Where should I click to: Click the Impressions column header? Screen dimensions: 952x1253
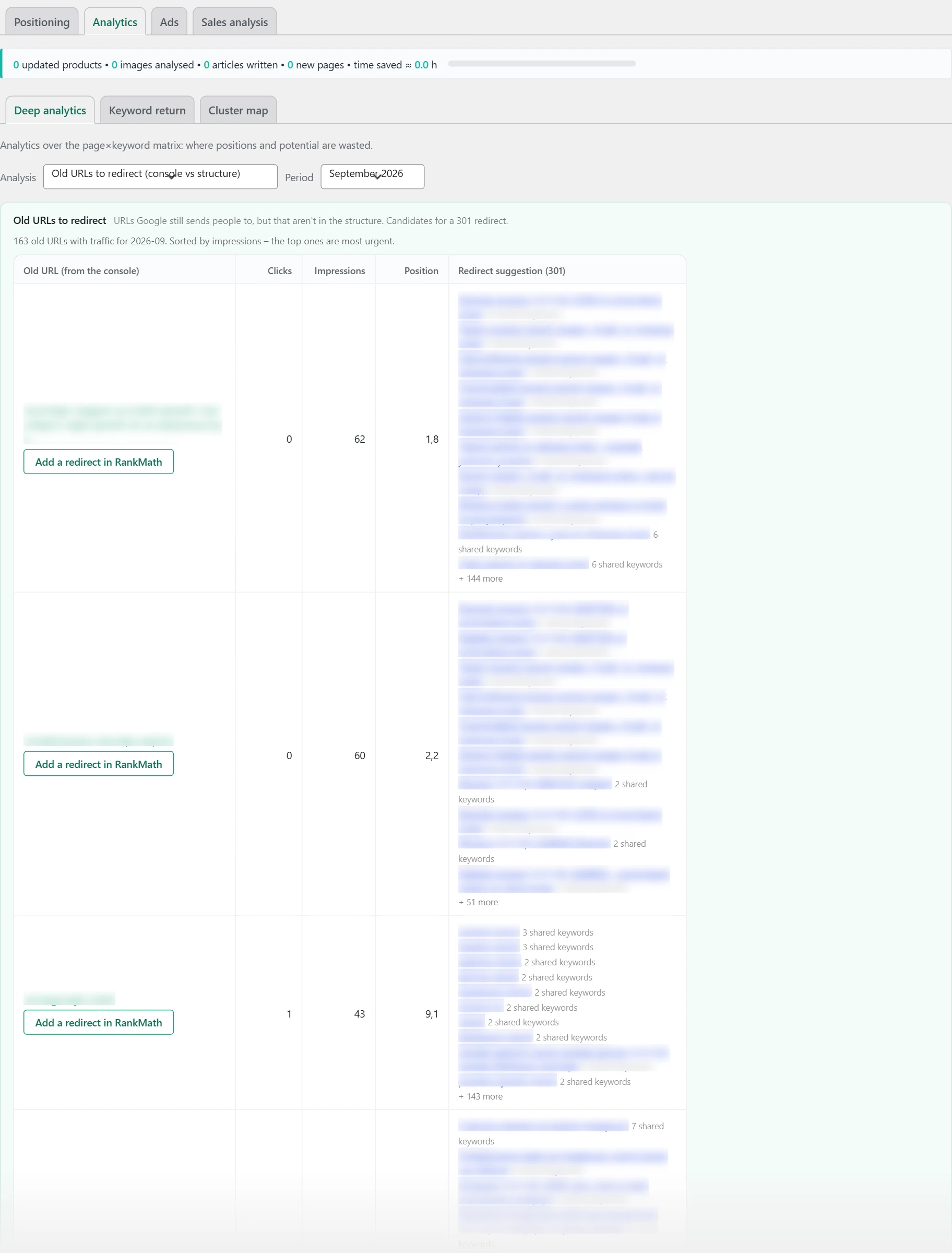coord(339,270)
